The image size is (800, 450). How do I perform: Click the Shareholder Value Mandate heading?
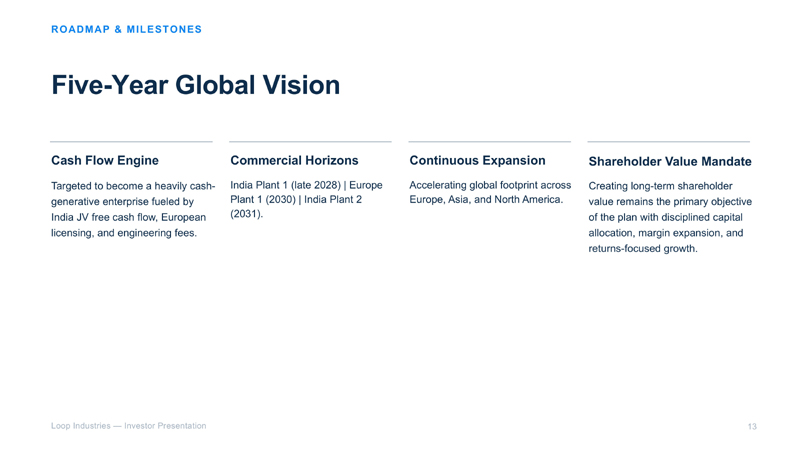670,161
